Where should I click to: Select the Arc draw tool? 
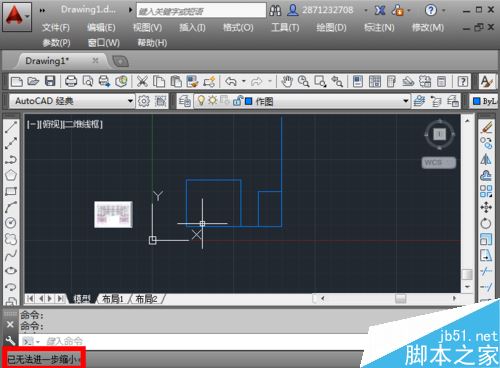pos(11,207)
